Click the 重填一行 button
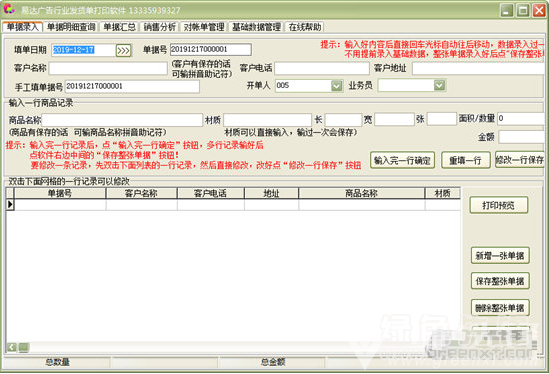The image size is (549, 374). click(x=465, y=160)
